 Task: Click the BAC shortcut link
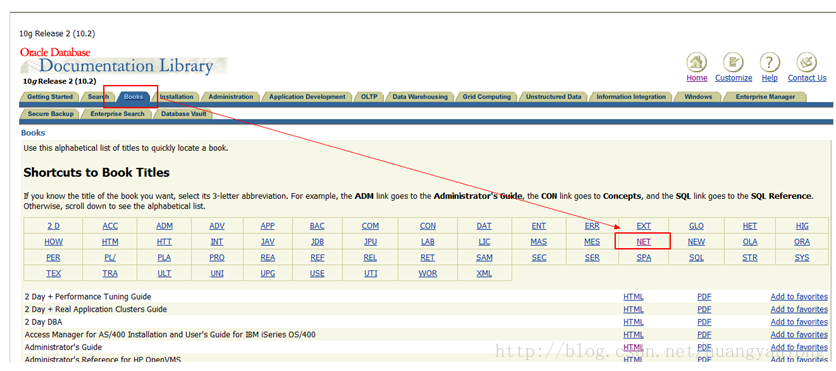pyautogui.click(x=317, y=226)
